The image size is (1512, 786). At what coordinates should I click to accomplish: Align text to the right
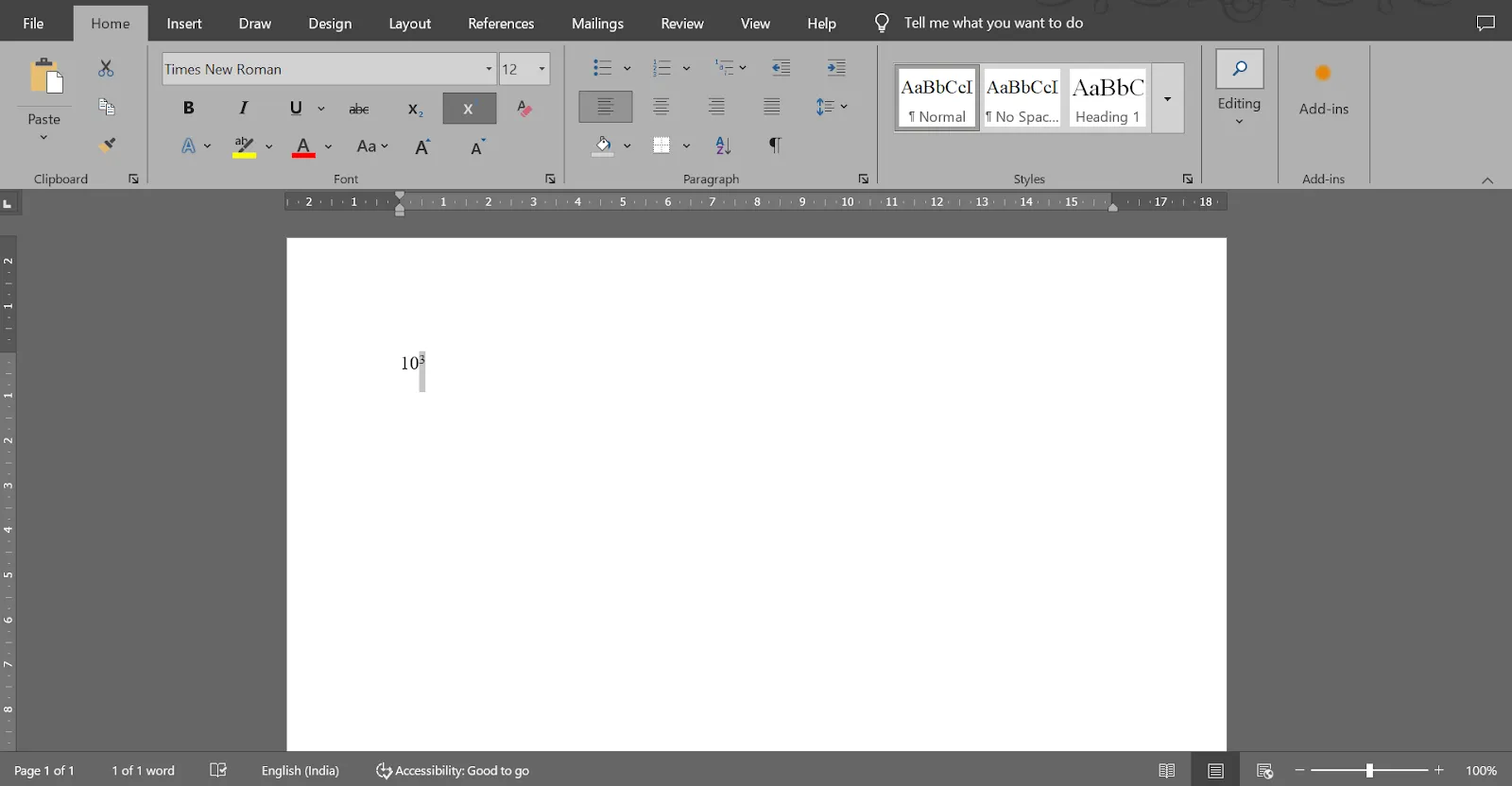click(716, 107)
